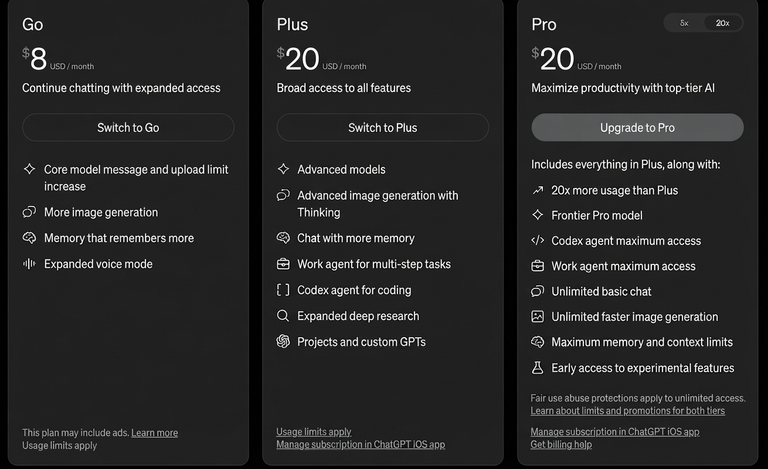Image resolution: width=768 pixels, height=469 pixels.
Task: Click the Upgrade to Pro button
Action: point(637,127)
